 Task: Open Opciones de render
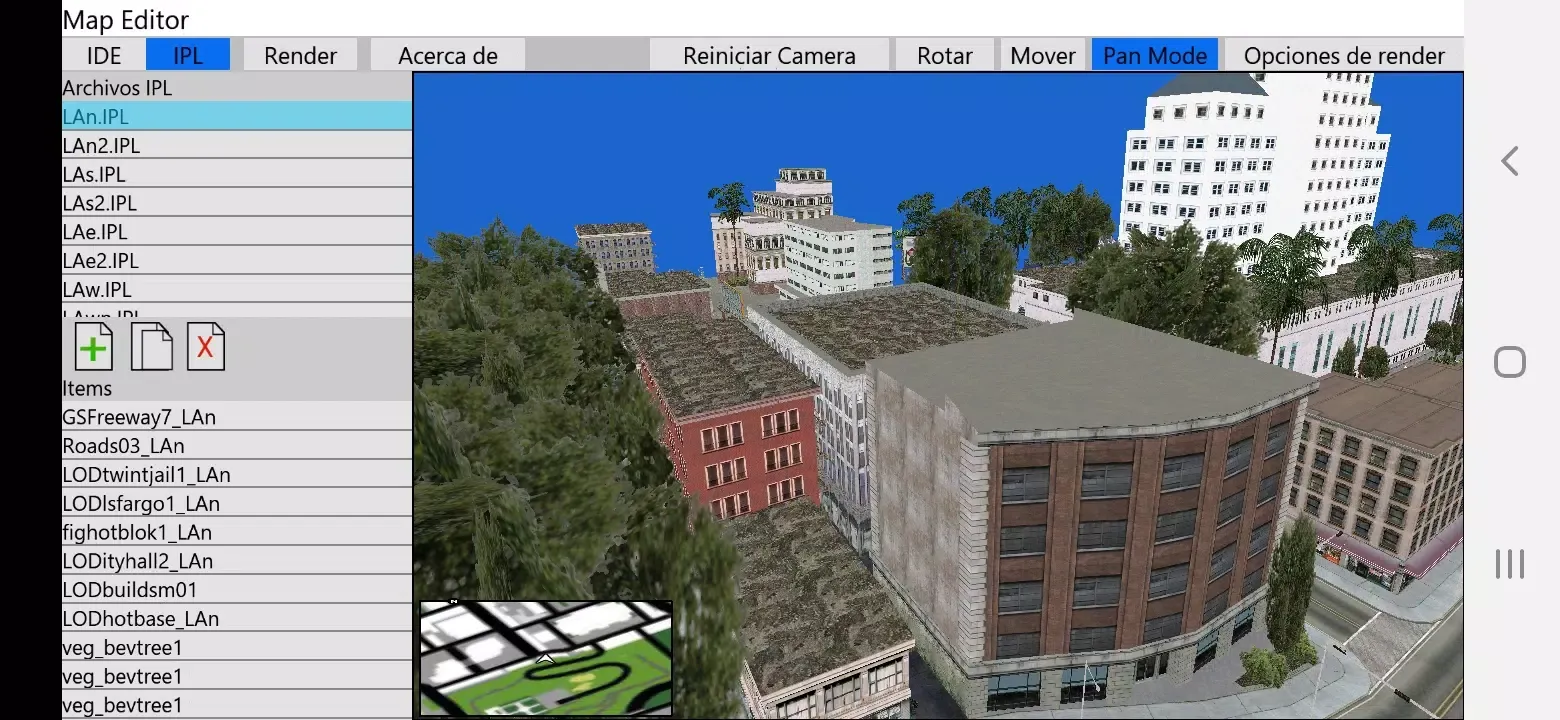tap(1344, 55)
